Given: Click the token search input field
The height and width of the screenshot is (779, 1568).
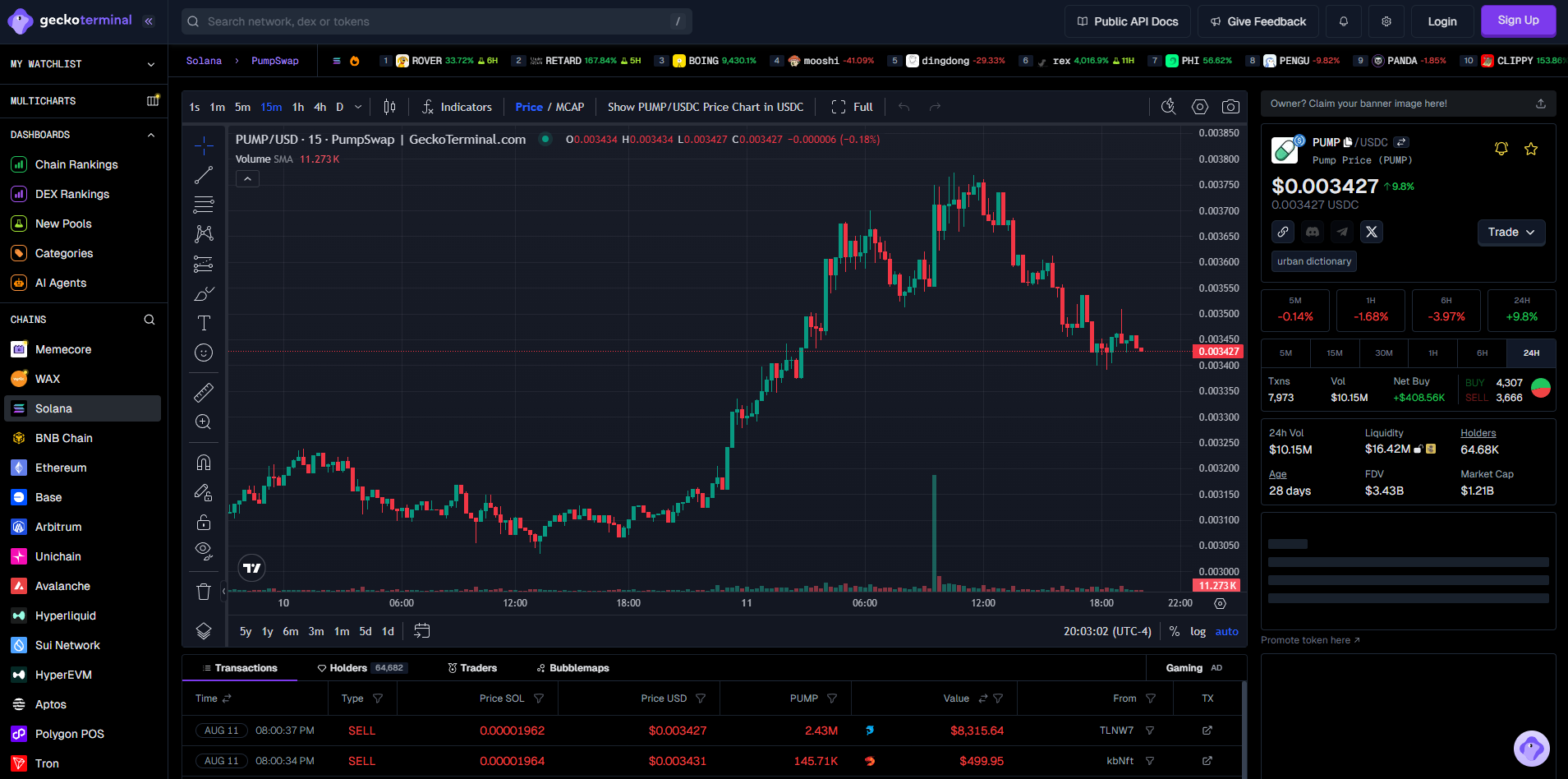Looking at the screenshot, I should [x=435, y=21].
